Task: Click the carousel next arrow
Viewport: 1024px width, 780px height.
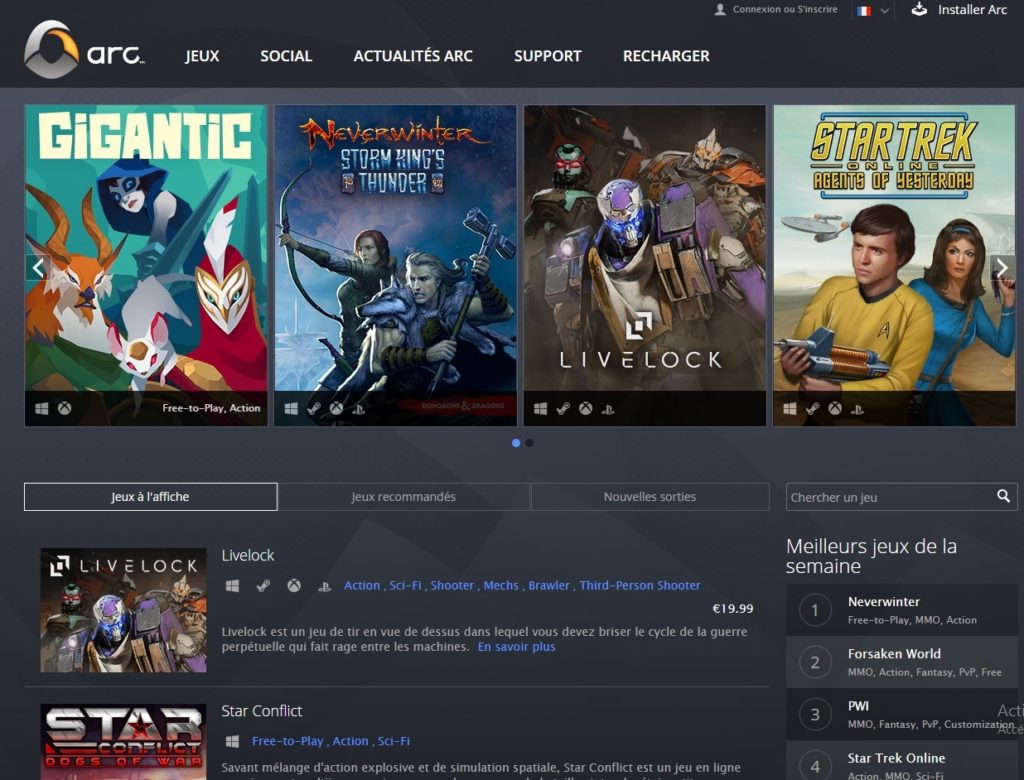Action: 1001,268
